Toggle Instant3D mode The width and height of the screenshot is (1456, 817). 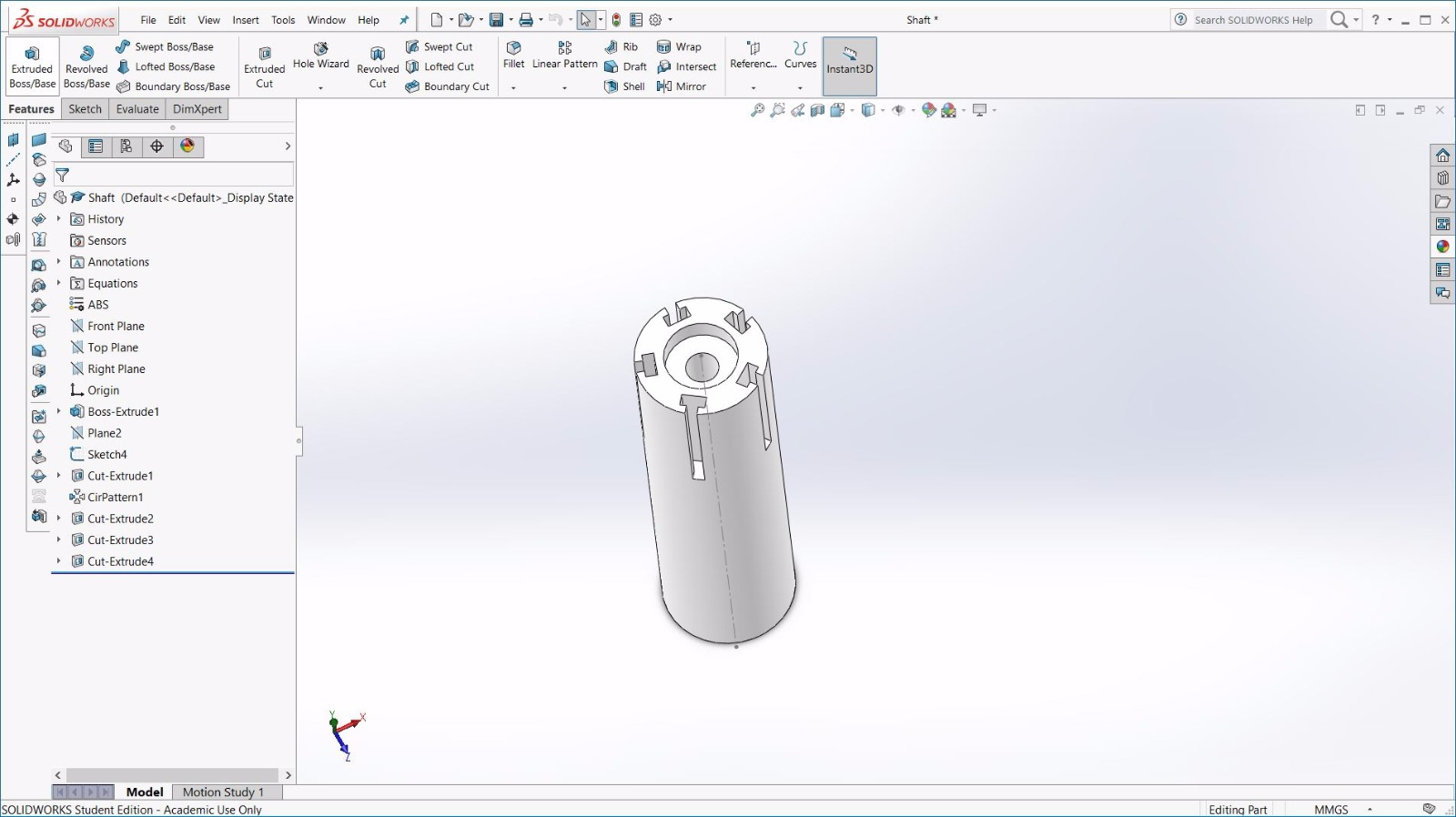coord(850,66)
